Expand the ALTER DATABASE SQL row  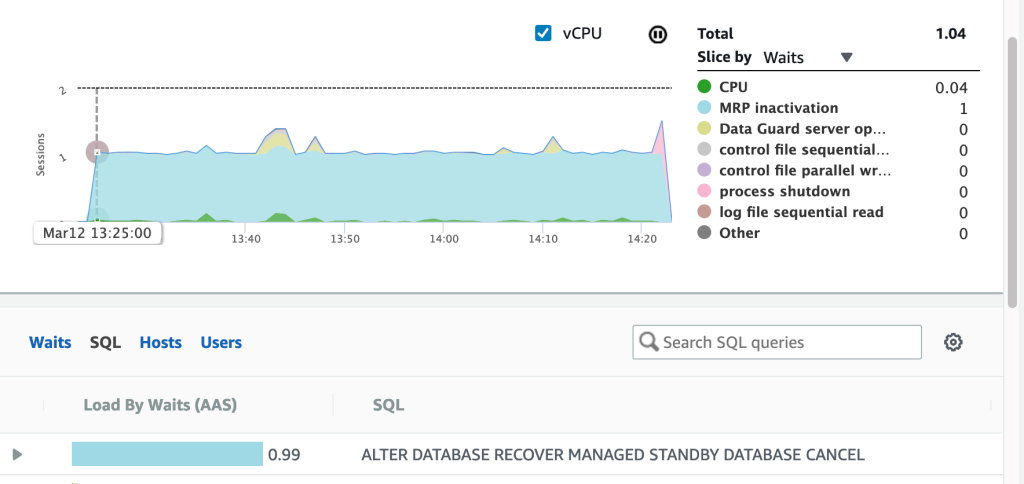[16, 455]
